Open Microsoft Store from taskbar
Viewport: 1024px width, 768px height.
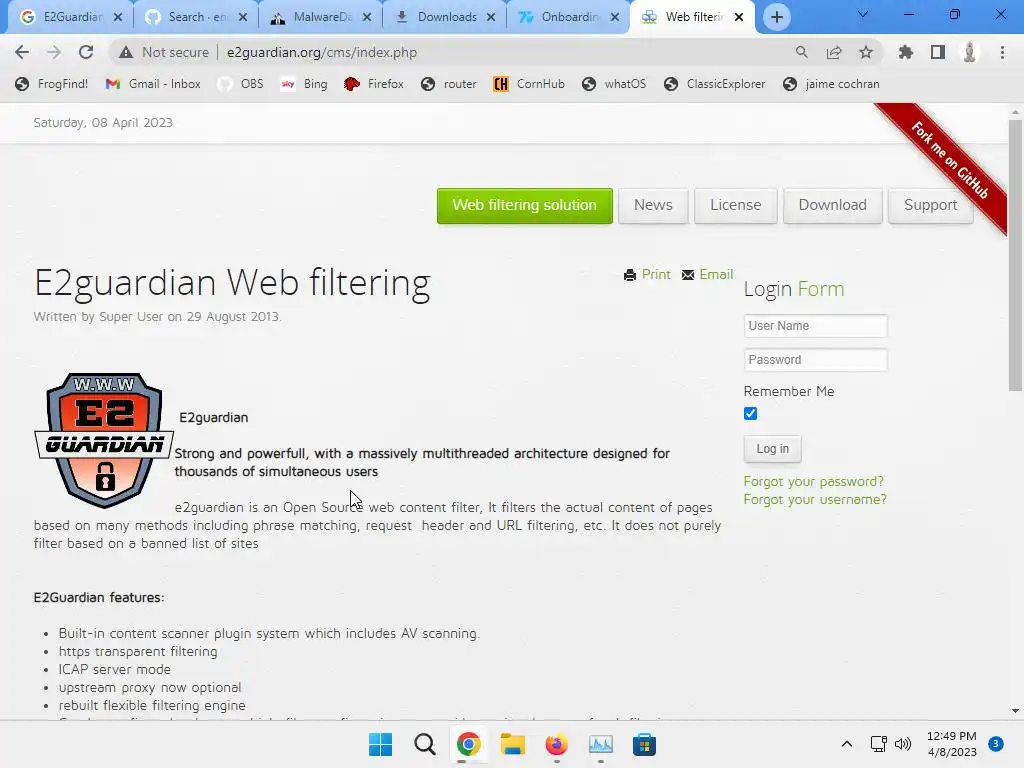[644, 744]
